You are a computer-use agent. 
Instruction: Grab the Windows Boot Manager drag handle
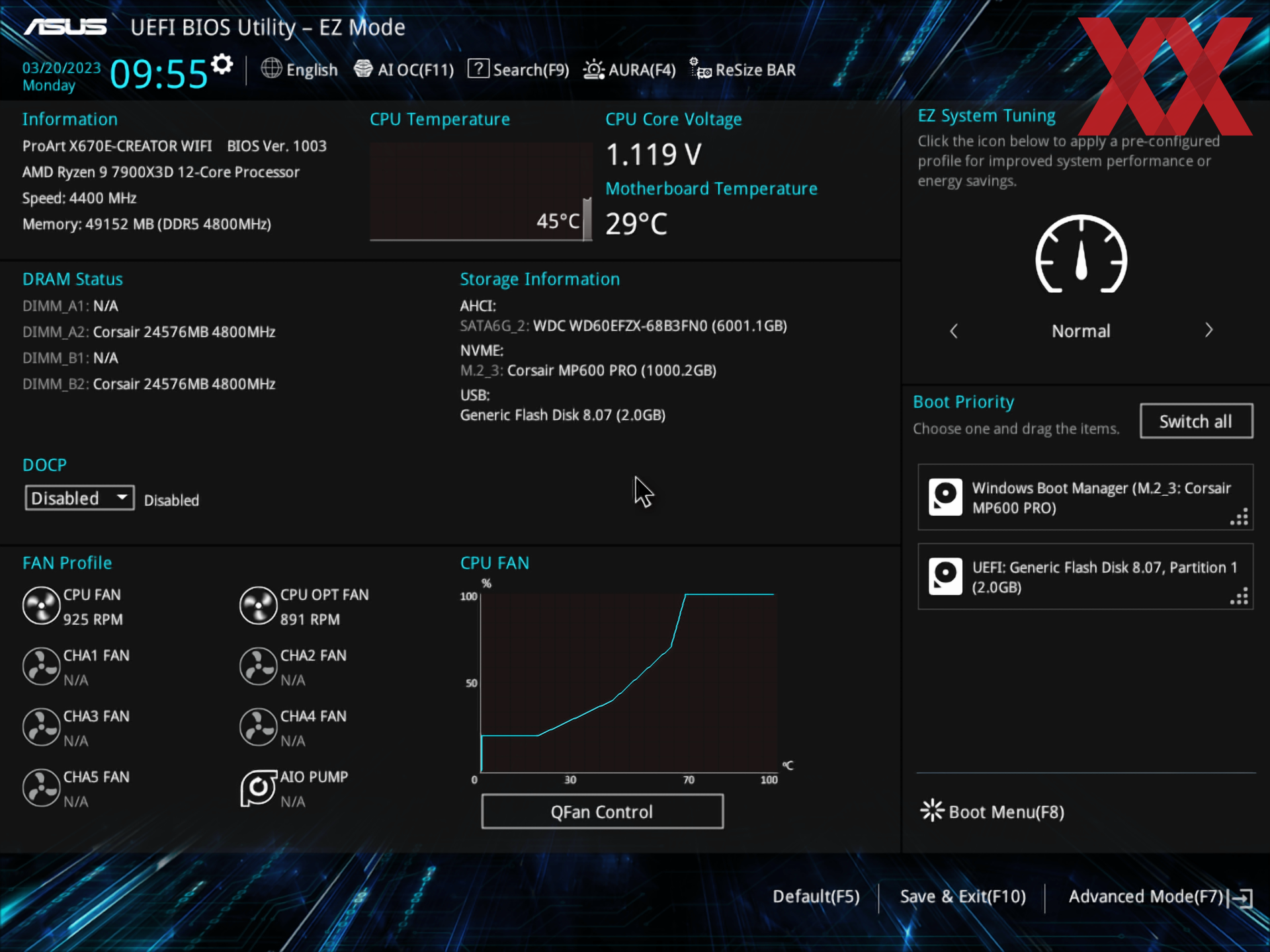1239,517
